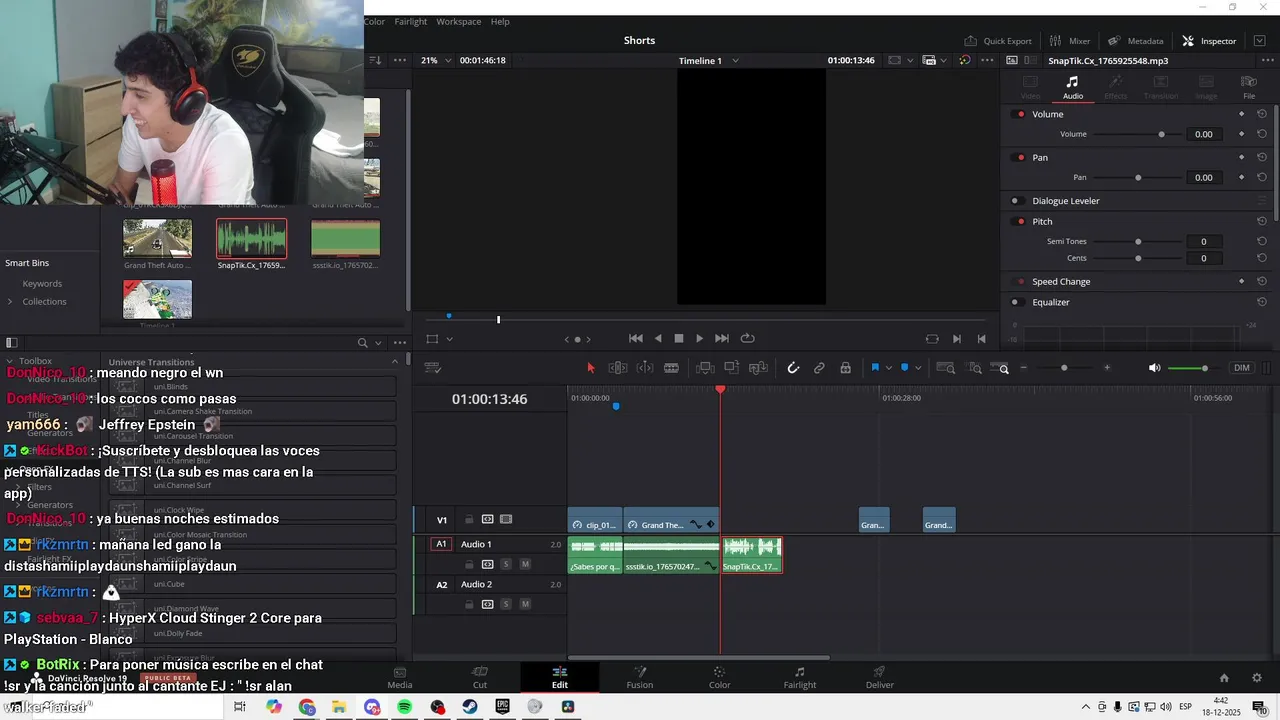Click media pool sort order icon
Image resolution: width=1280 pixels, height=720 pixels.
pos(376,60)
